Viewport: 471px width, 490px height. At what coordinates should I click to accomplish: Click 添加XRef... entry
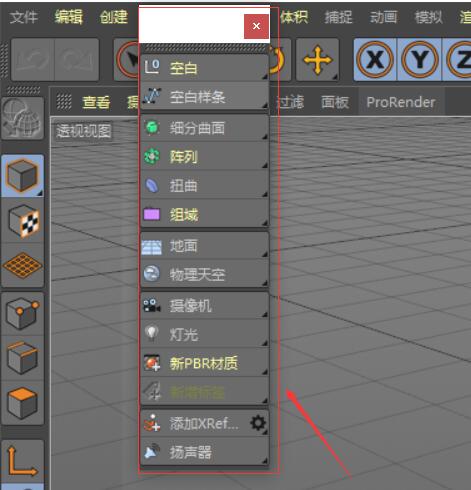pyautogui.click(x=204, y=424)
